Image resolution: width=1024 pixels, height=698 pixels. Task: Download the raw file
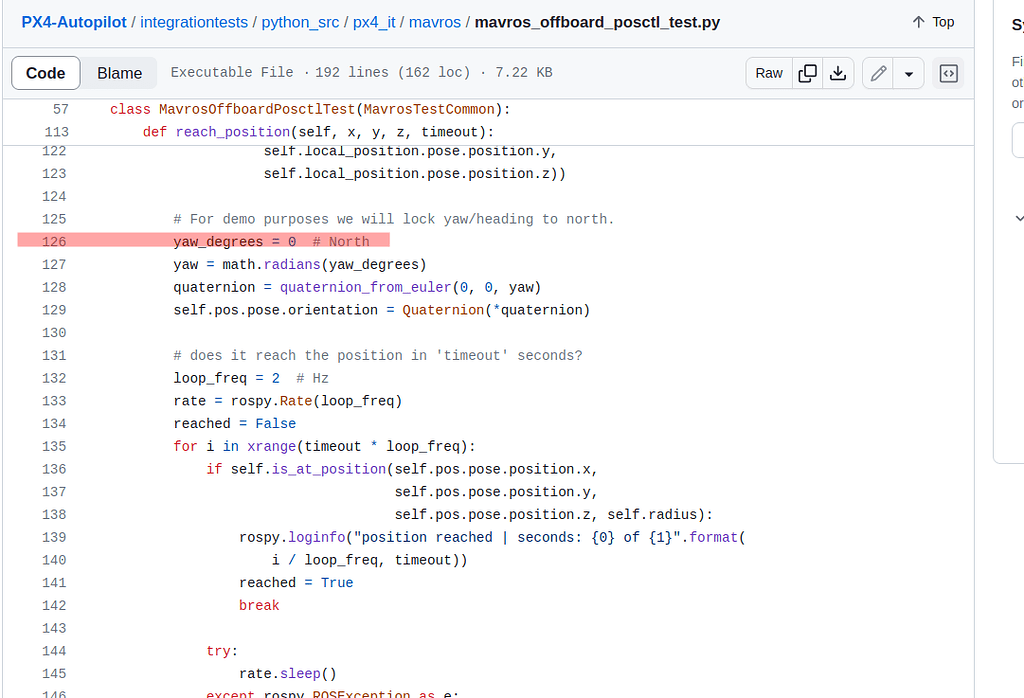click(838, 73)
